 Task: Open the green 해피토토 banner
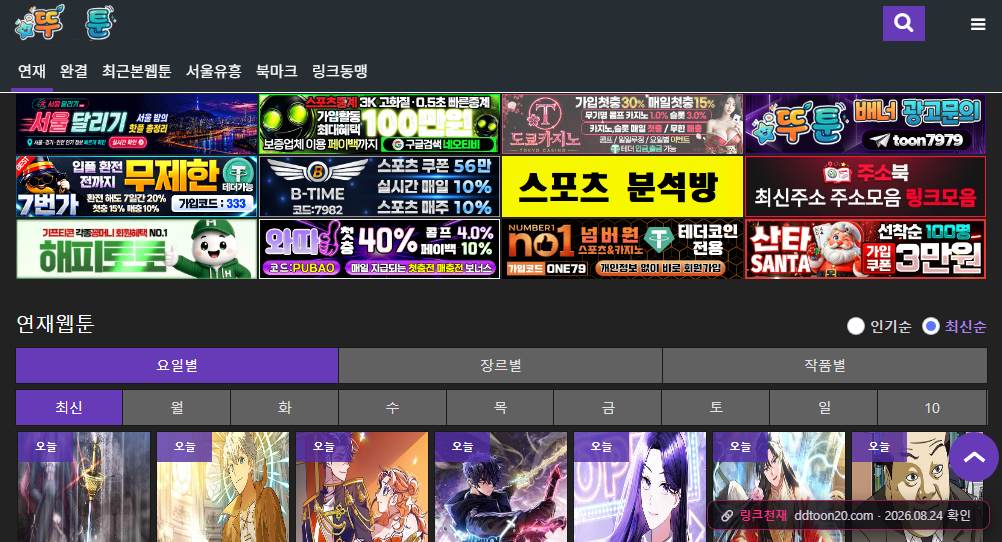137,249
